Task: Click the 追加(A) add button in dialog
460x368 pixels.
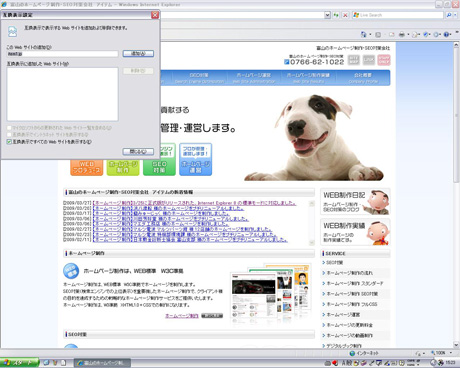Action: [138, 53]
